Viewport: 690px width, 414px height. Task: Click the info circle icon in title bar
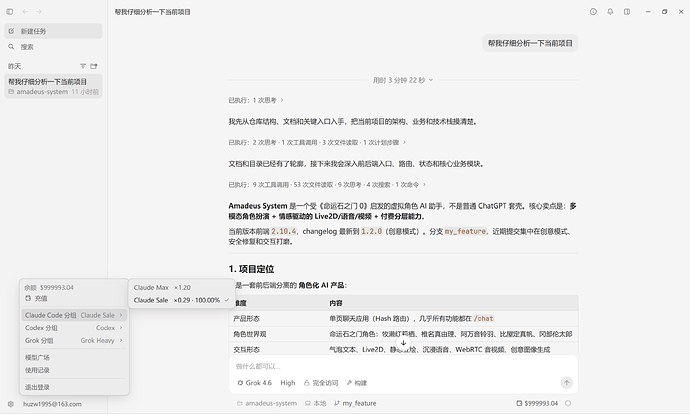(x=593, y=12)
